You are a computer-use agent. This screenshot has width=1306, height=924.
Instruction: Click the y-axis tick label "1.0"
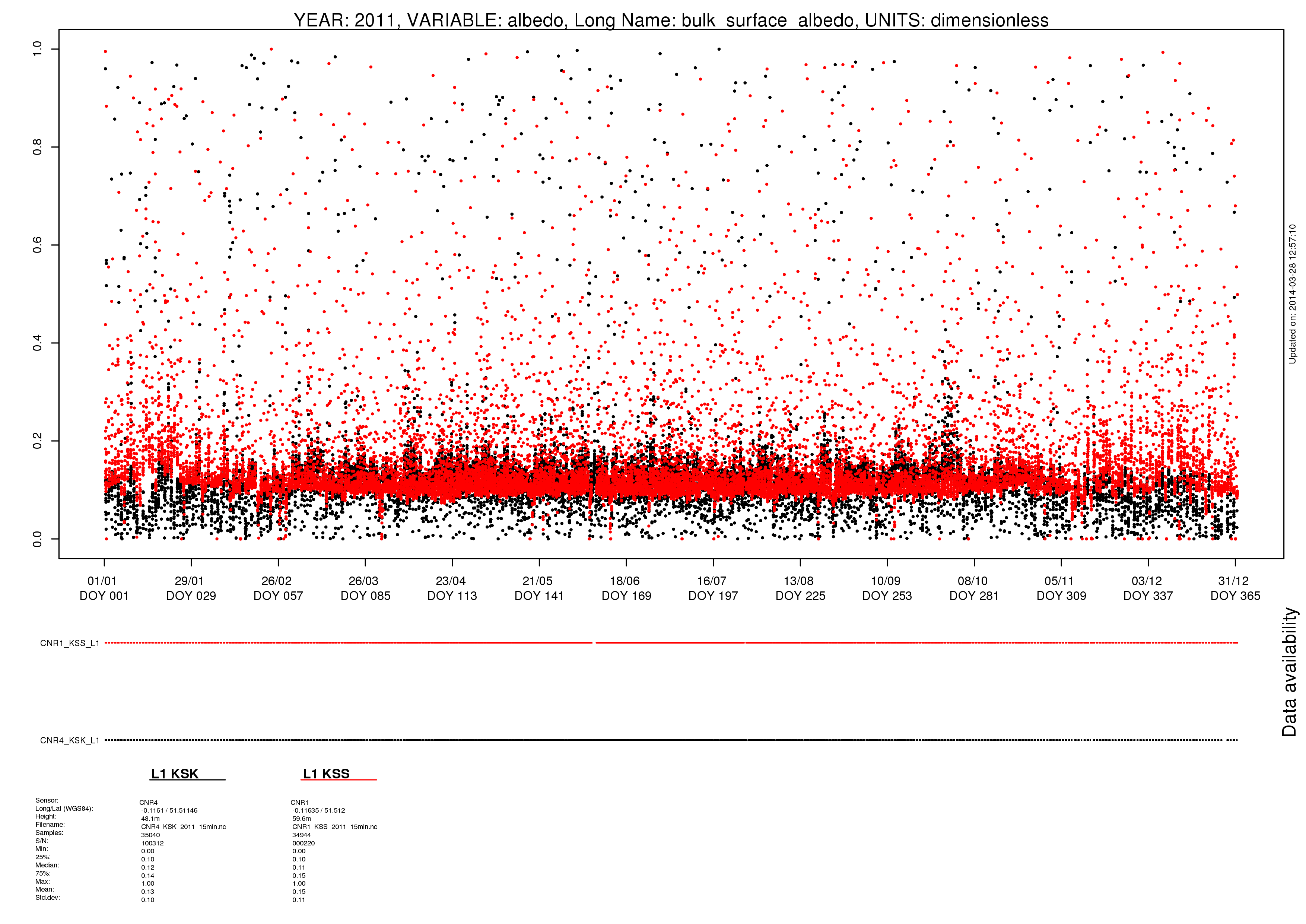[x=37, y=49]
